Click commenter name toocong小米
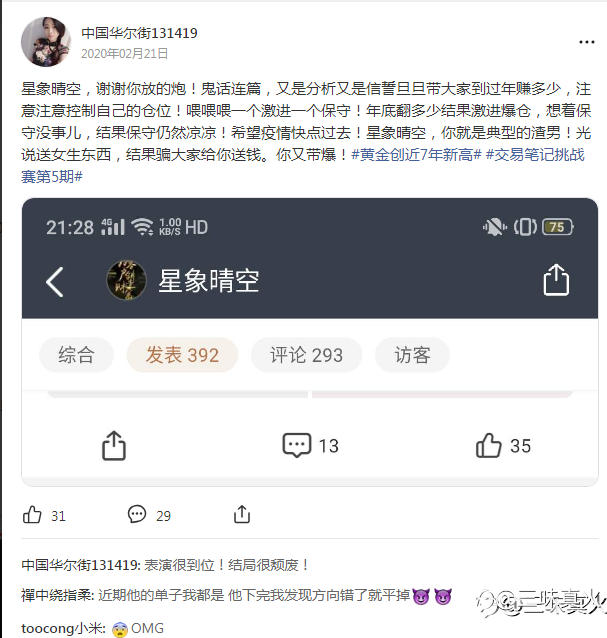The image size is (607, 638). [x=63, y=628]
